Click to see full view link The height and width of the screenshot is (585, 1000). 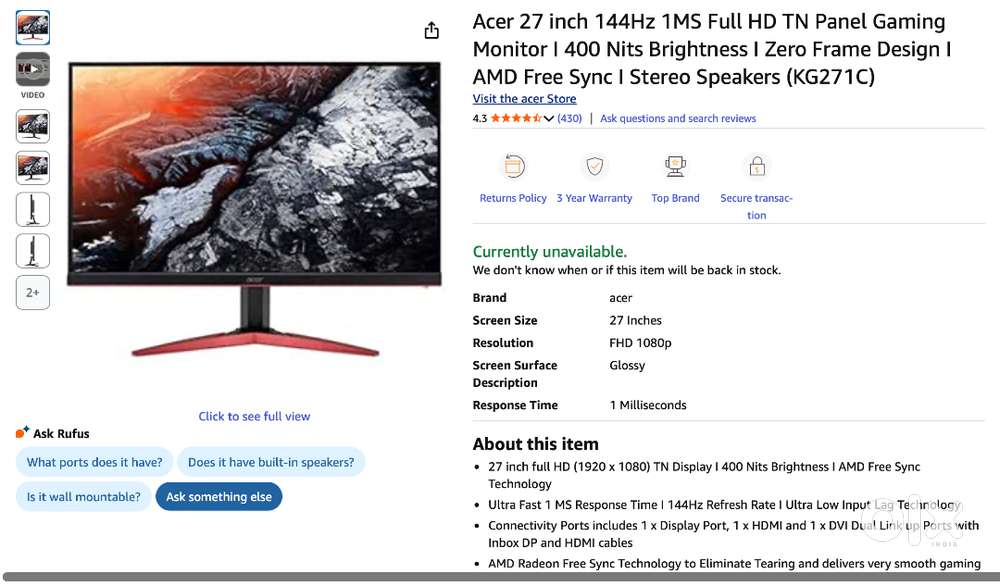click(x=254, y=417)
